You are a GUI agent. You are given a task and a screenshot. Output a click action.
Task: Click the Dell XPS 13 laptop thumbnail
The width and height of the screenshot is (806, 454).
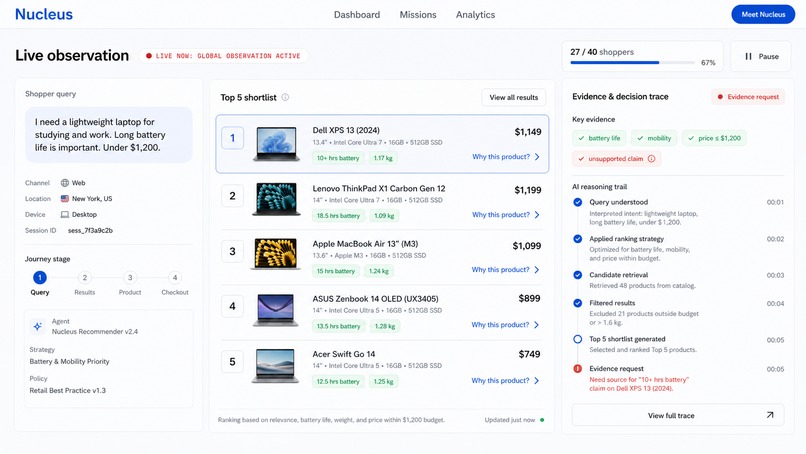pos(276,144)
